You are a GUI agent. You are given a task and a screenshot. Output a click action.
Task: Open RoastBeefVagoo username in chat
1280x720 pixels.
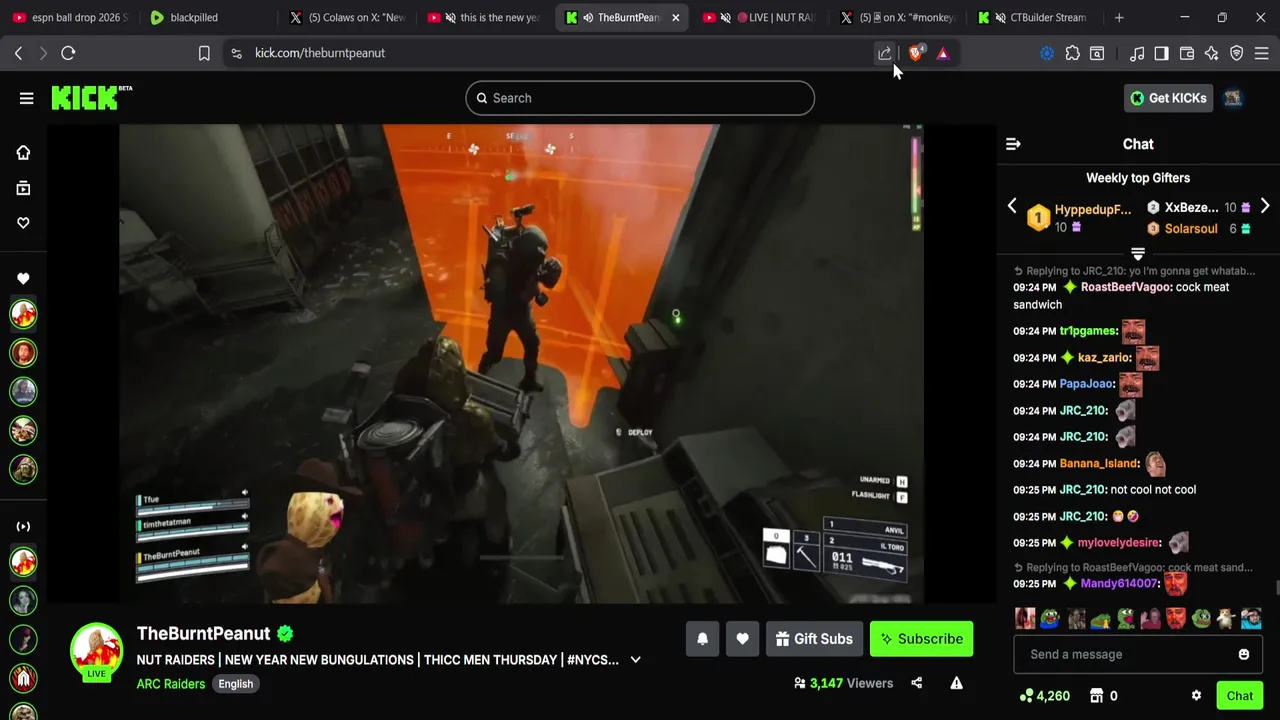(x=1125, y=287)
